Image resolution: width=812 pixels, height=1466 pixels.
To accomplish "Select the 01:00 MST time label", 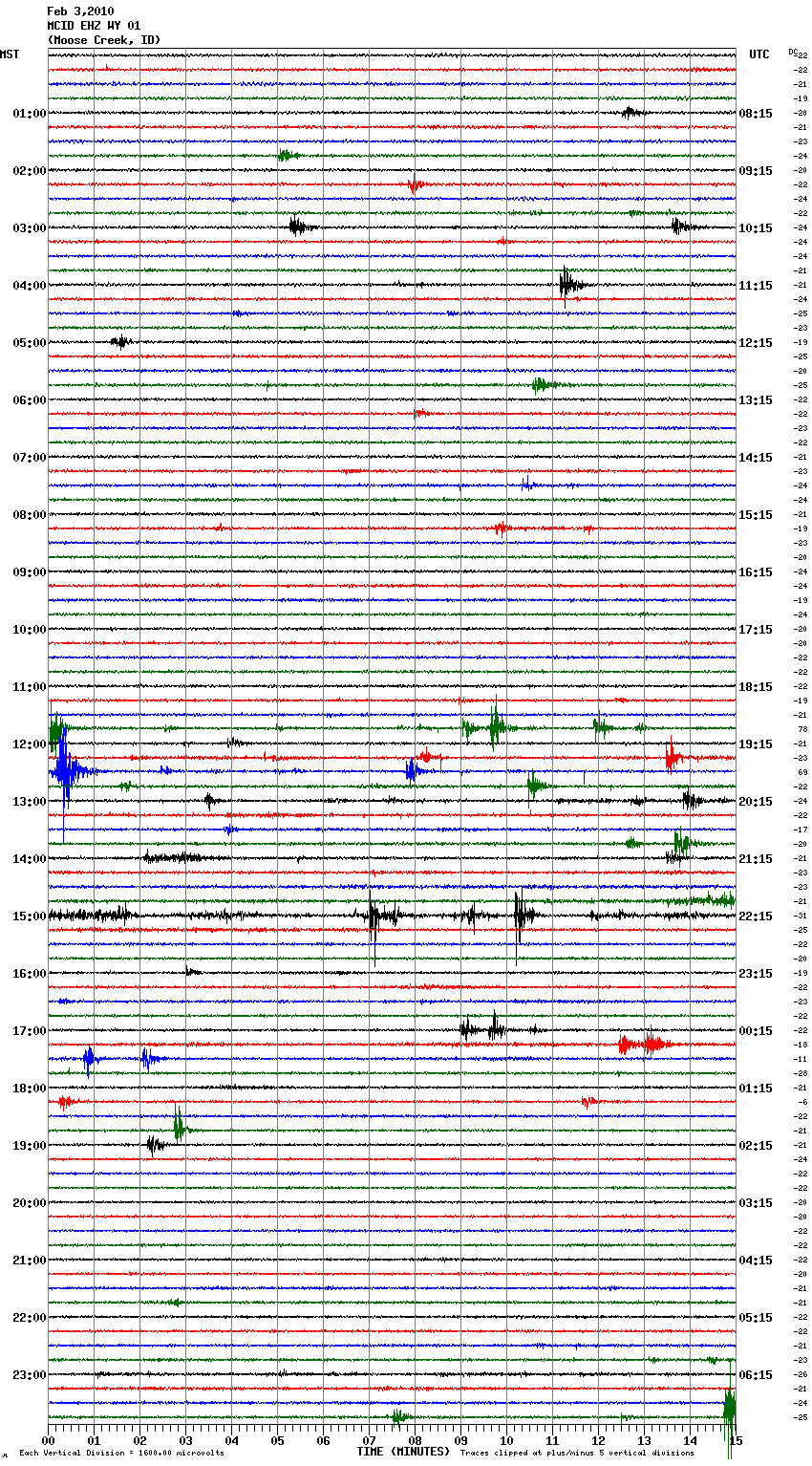I will 29,114.
